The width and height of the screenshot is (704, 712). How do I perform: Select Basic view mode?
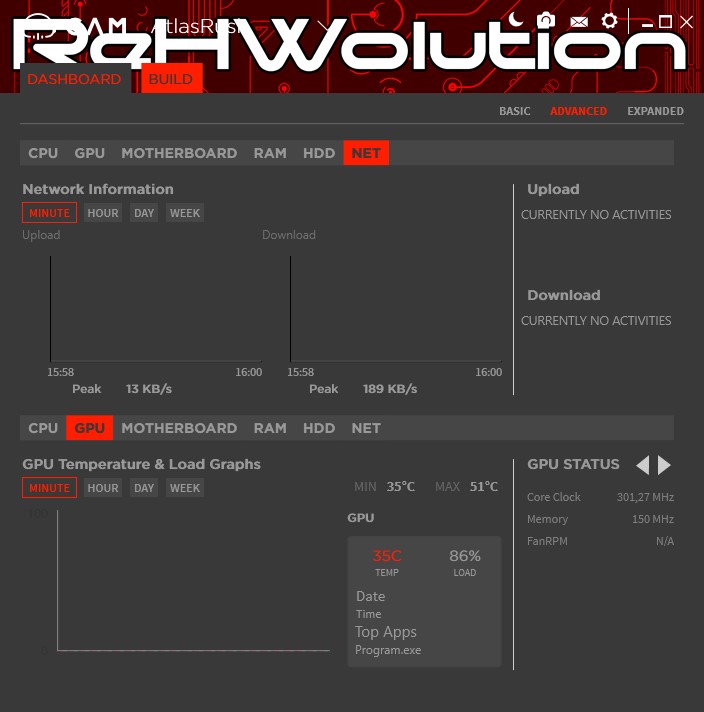tap(515, 111)
